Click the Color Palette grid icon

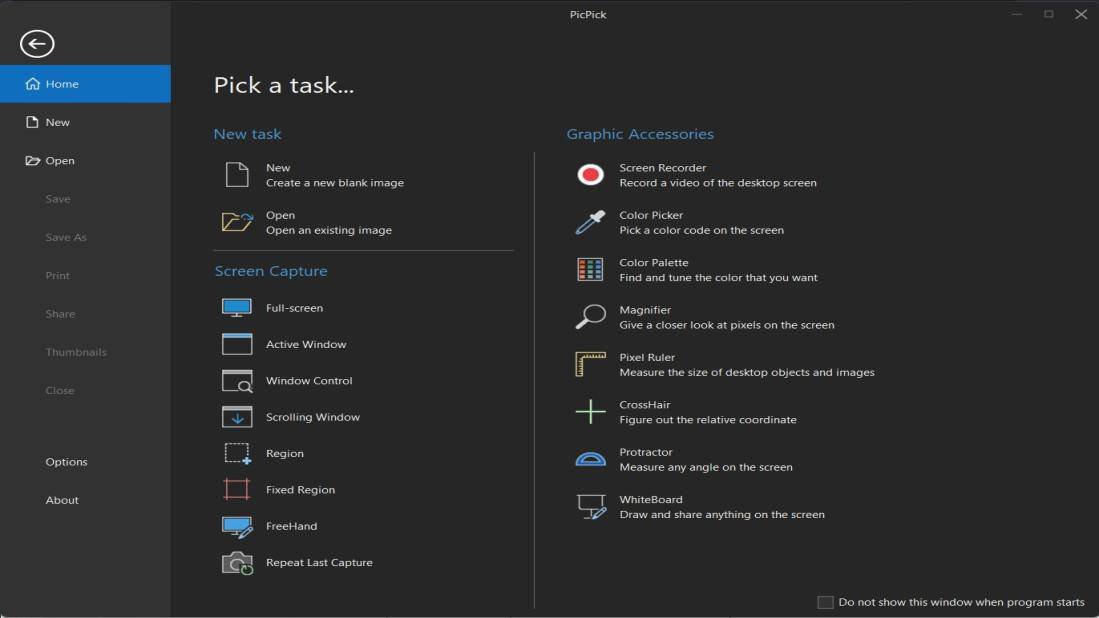click(x=590, y=270)
